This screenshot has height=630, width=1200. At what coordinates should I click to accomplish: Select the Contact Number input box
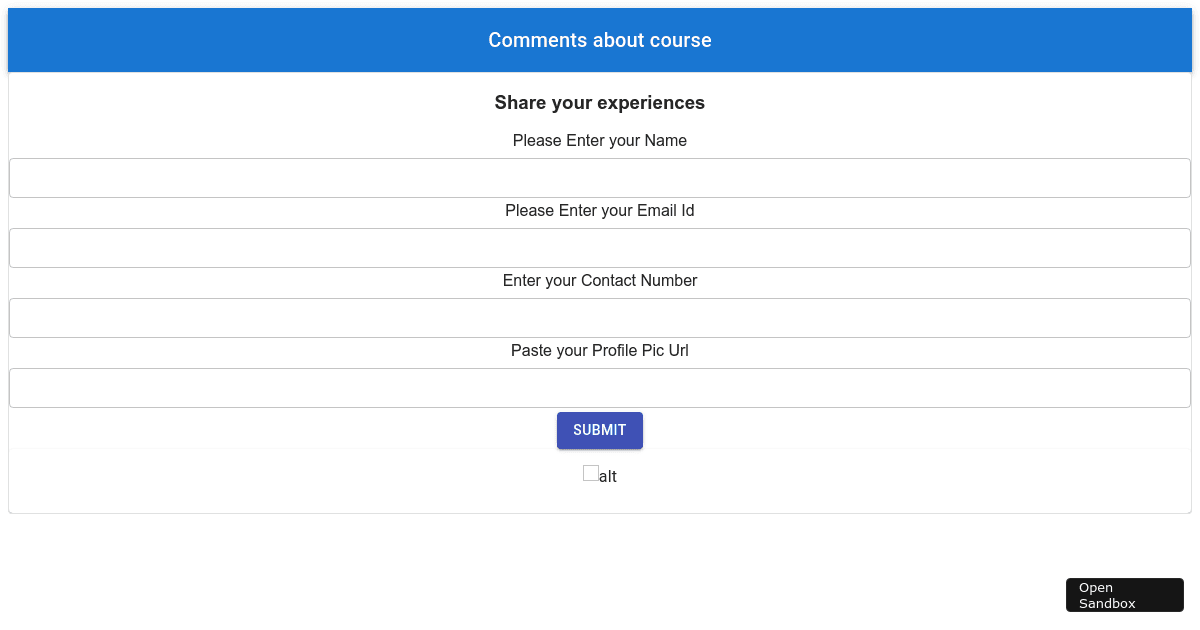pos(600,318)
